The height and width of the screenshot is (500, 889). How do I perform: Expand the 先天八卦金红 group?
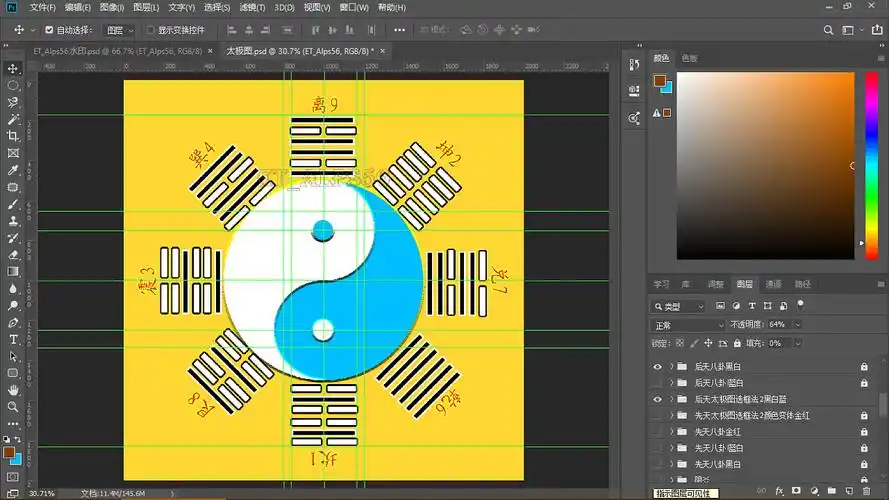click(671, 431)
